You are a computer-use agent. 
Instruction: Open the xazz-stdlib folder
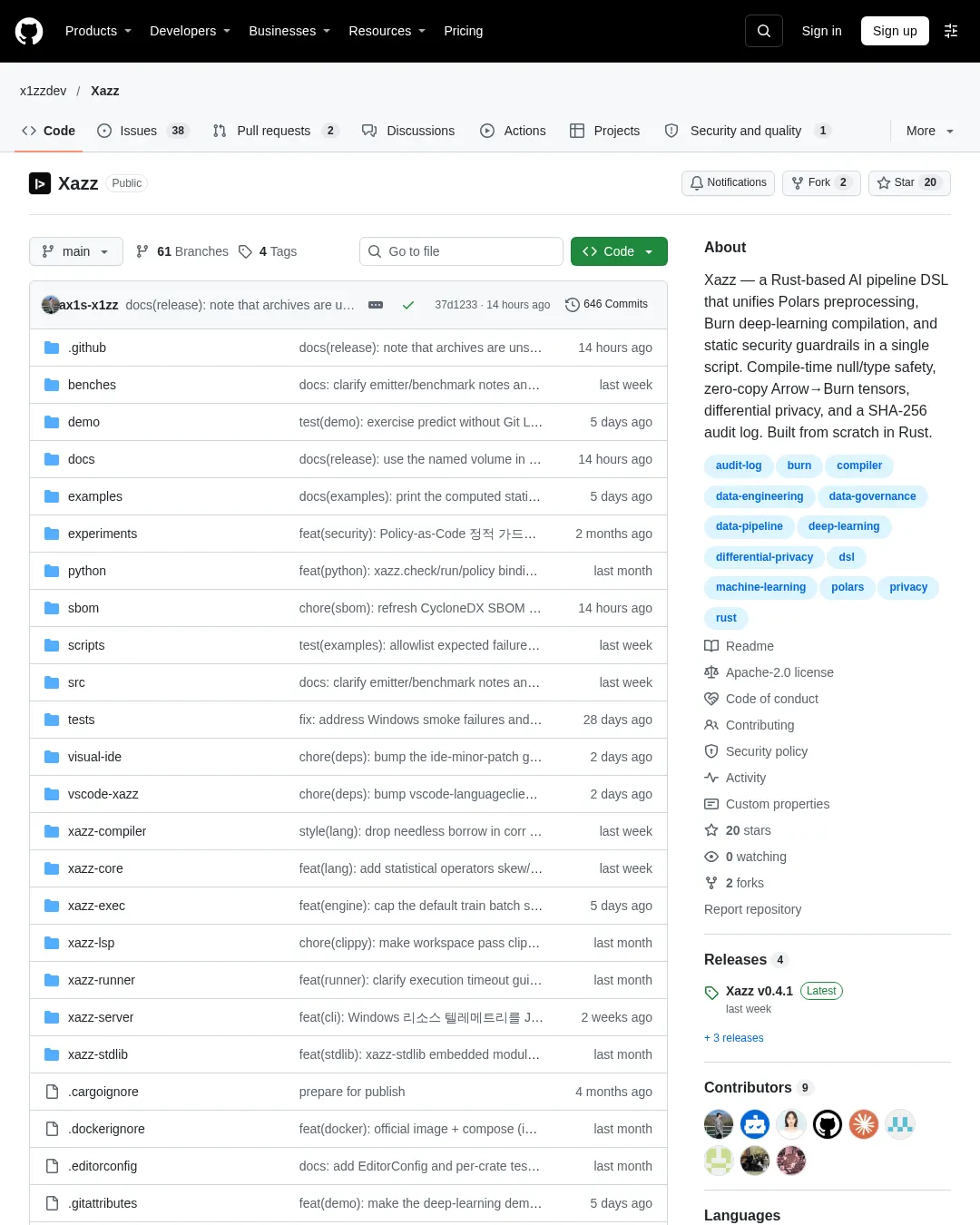[98, 1054]
